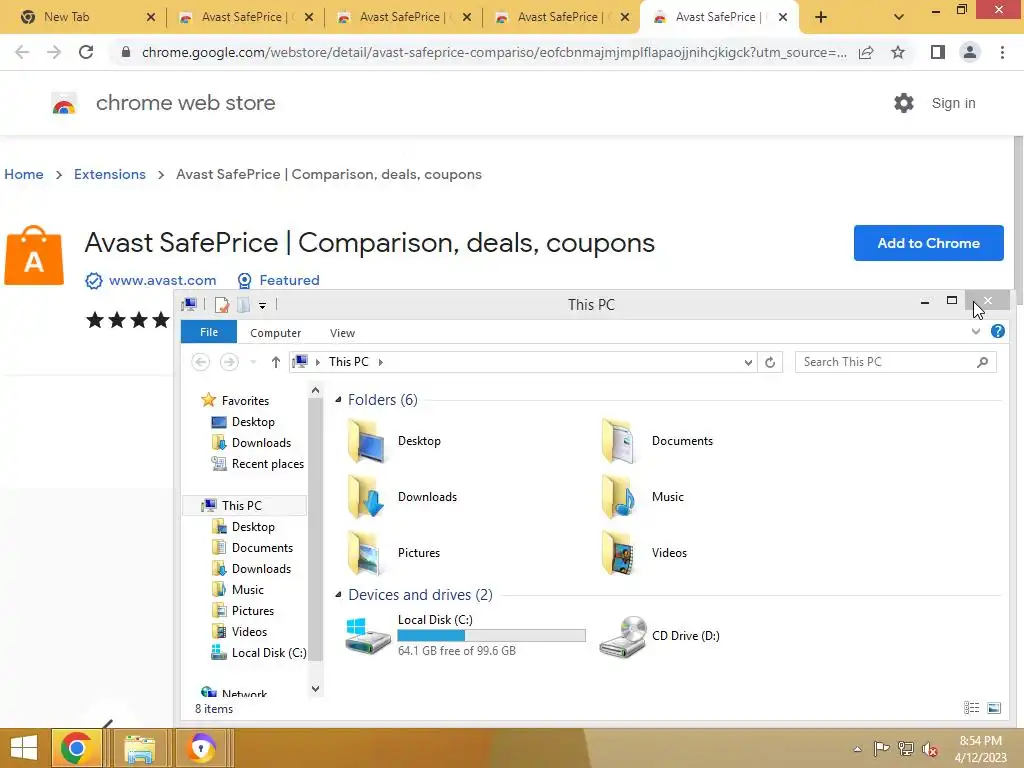The width and height of the screenshot is (1024, 768).
Task: Click the search magnifier in Explorer
Action: pyautogui.click(x=983, y=362)
